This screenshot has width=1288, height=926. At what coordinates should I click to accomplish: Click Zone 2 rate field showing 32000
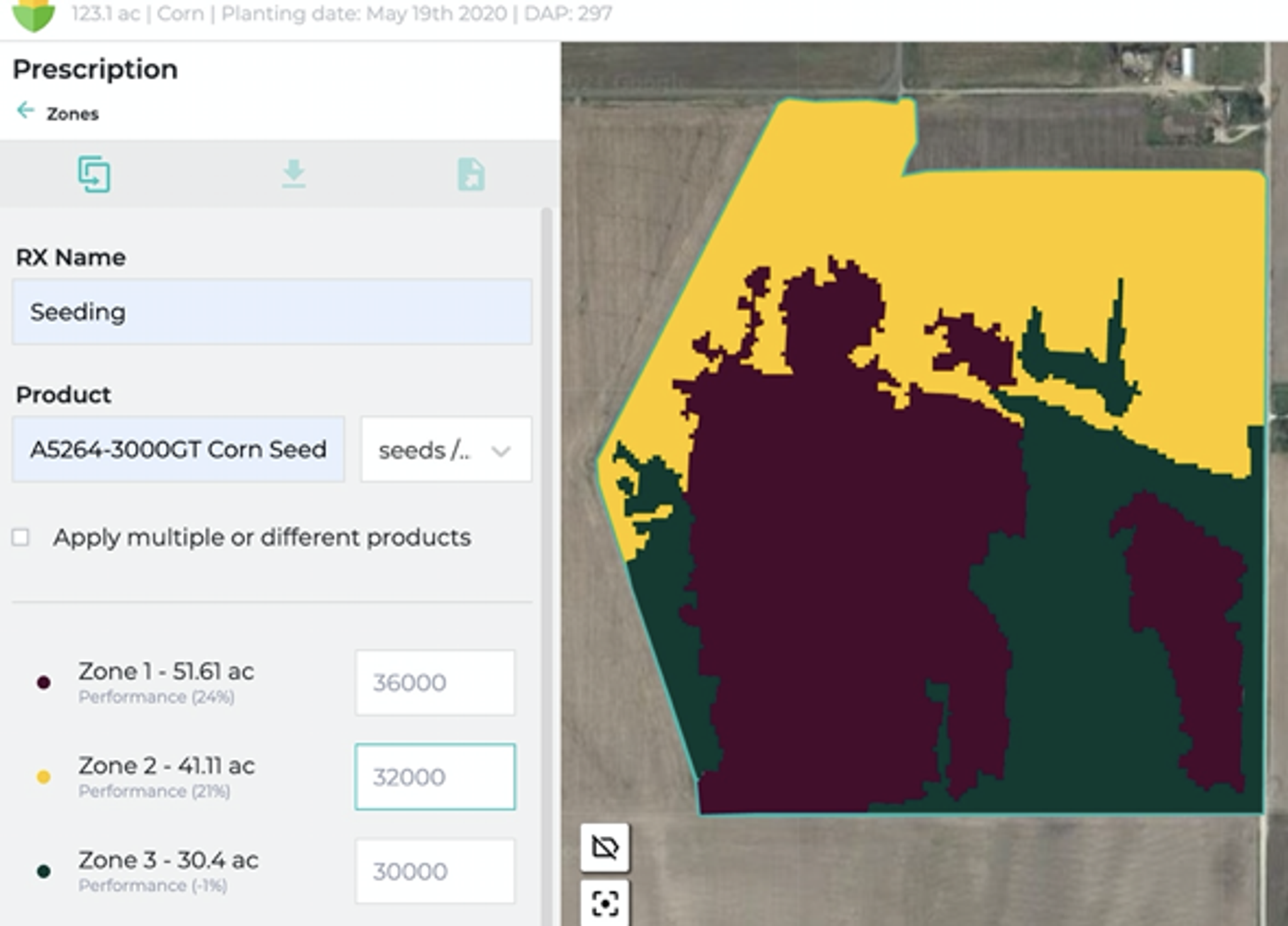(x=435, y=777)
